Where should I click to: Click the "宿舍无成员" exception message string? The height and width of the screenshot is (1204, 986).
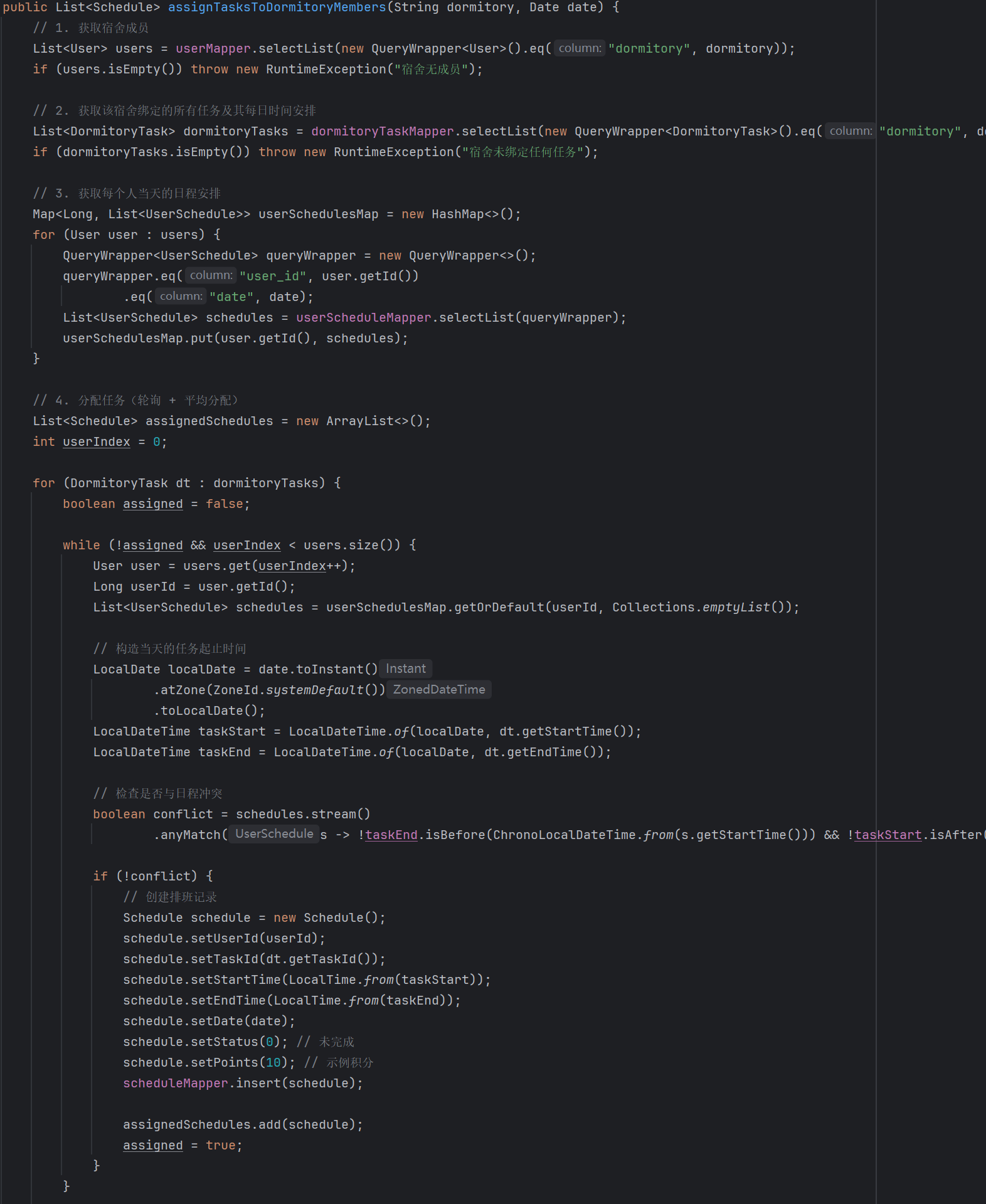[x=431, y=70]
